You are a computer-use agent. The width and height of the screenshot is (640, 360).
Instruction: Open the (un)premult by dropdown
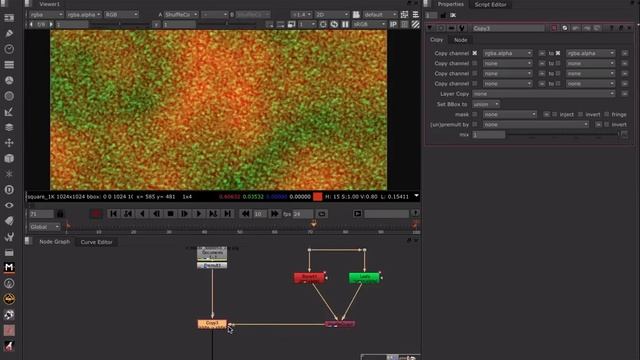[536, 124]
